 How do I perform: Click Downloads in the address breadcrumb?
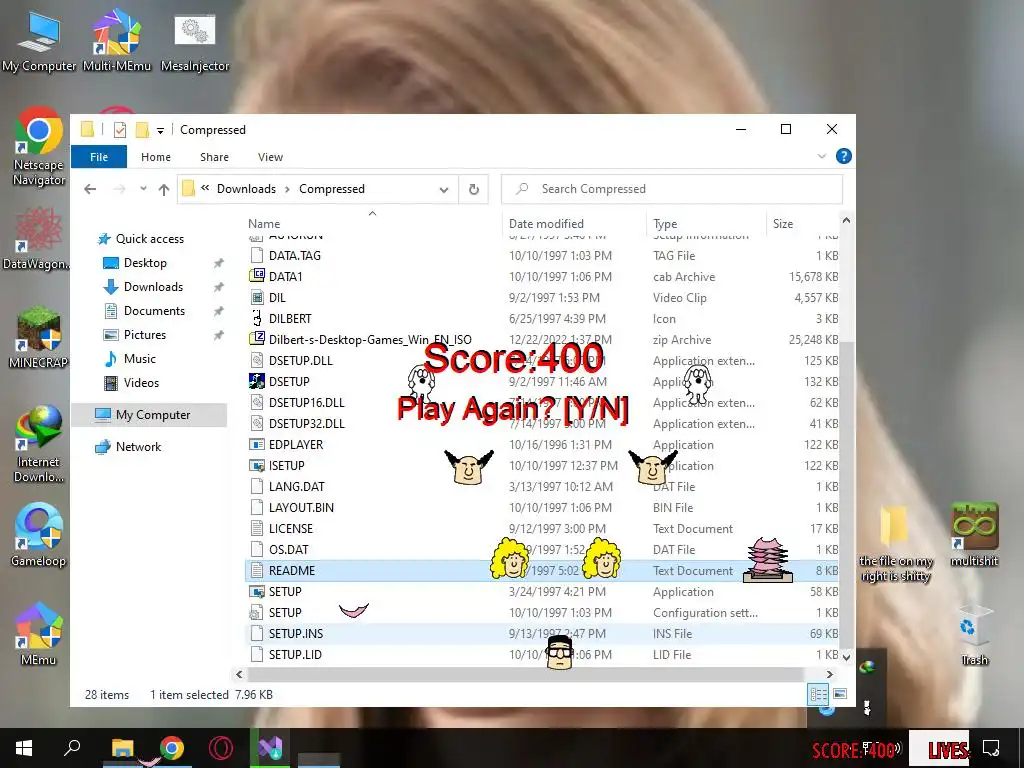246,189
